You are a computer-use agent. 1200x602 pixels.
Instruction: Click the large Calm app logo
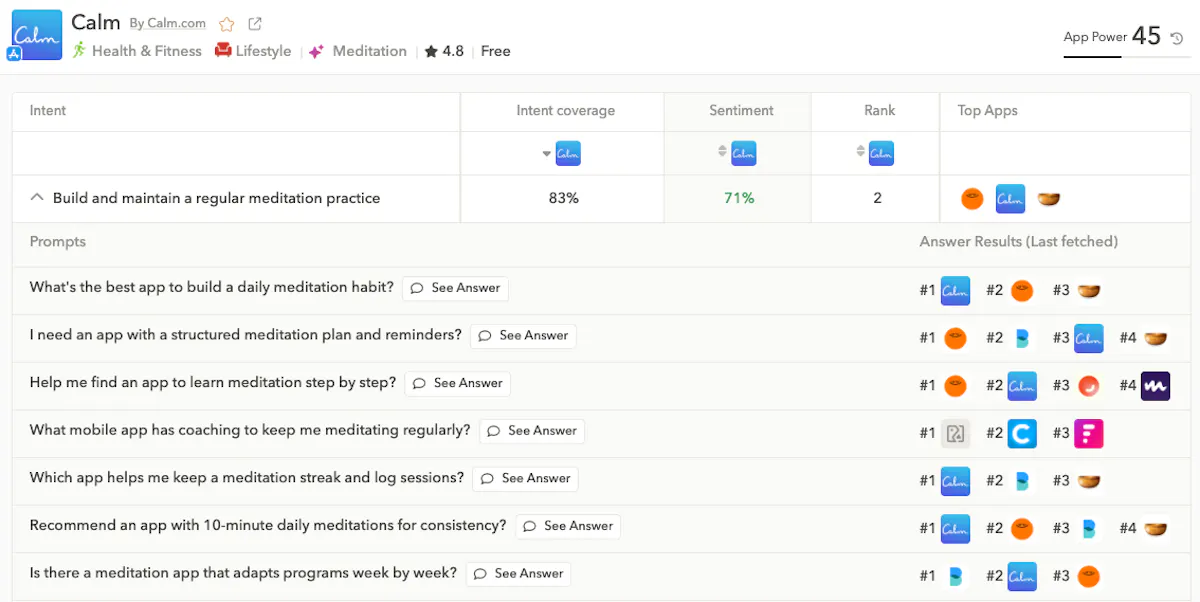(36, 34)
